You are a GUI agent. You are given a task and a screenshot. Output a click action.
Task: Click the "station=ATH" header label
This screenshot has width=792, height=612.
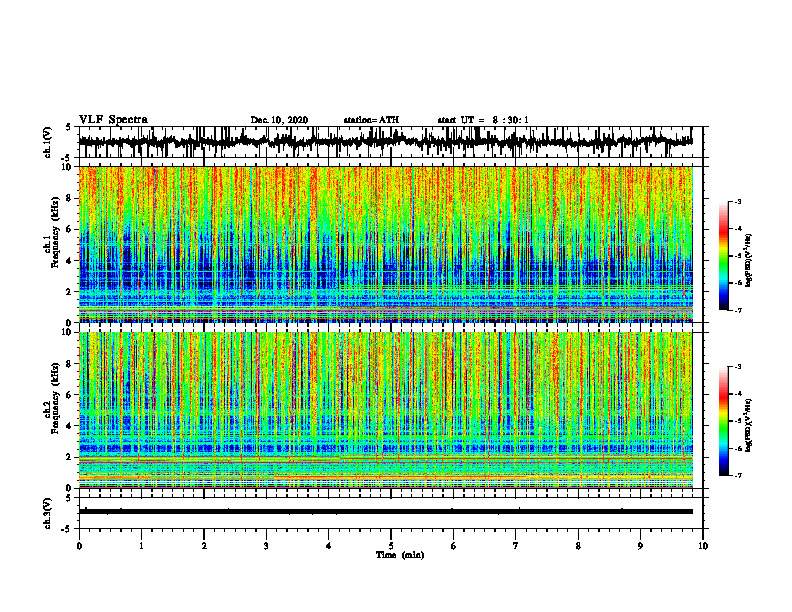coord(371,120)
